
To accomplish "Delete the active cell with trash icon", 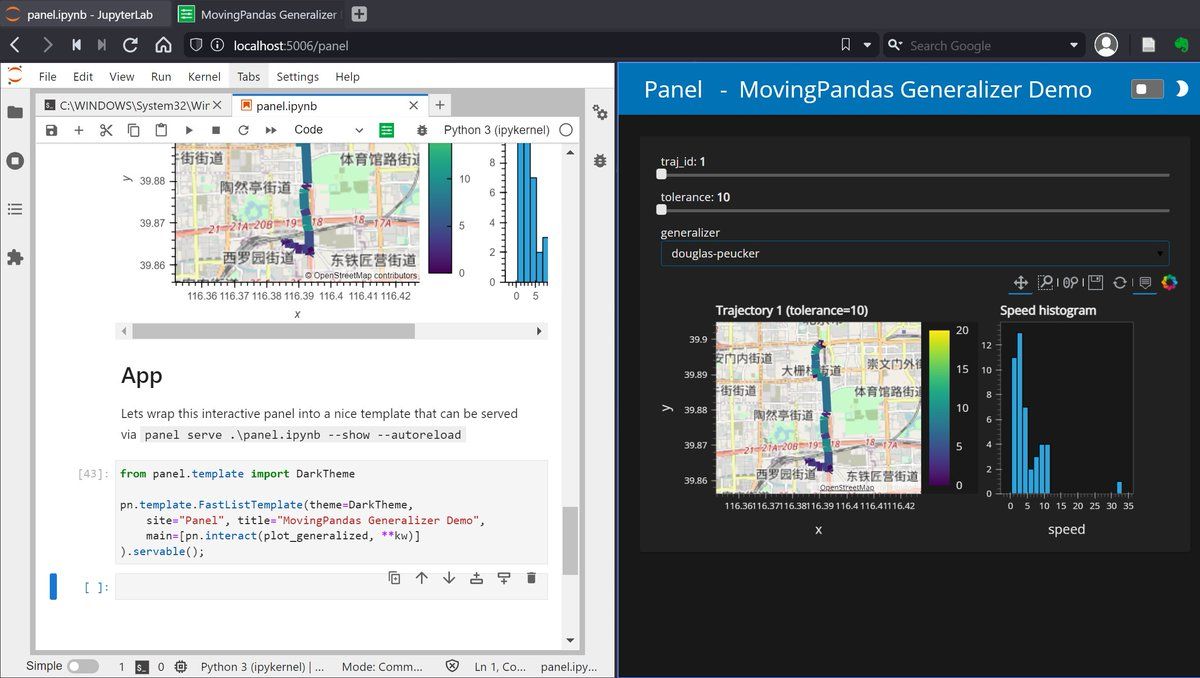I will [531, 578].
